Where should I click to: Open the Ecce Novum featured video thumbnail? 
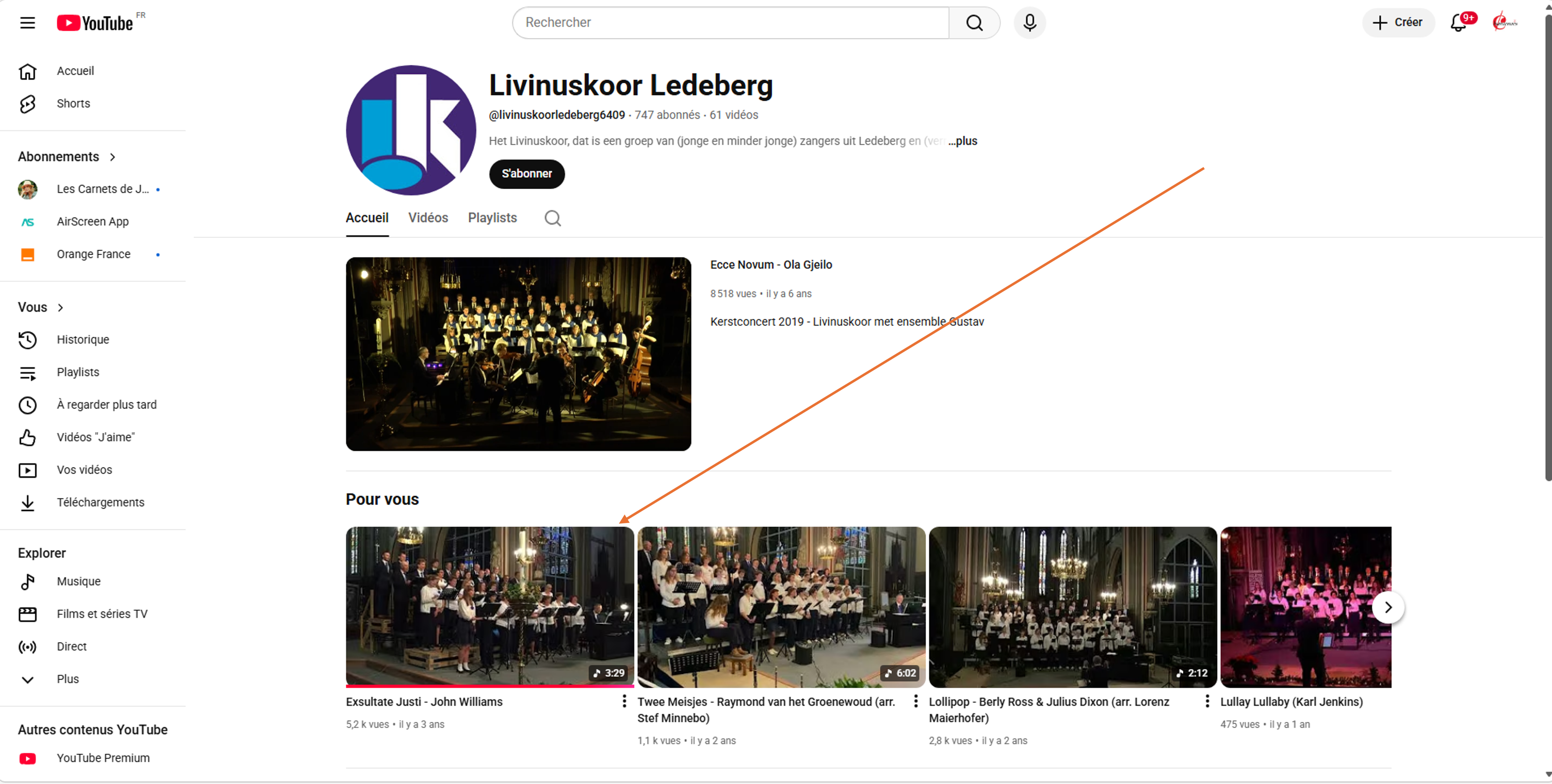pos(518,354)
